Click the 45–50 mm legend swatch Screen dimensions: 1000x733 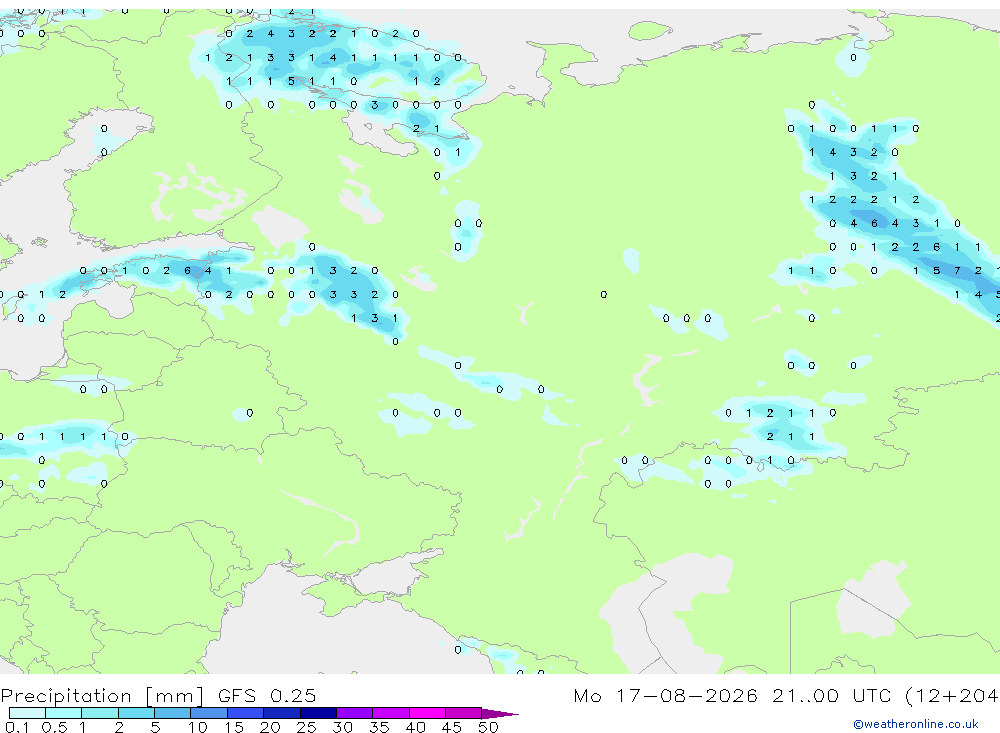coord(464,713)
